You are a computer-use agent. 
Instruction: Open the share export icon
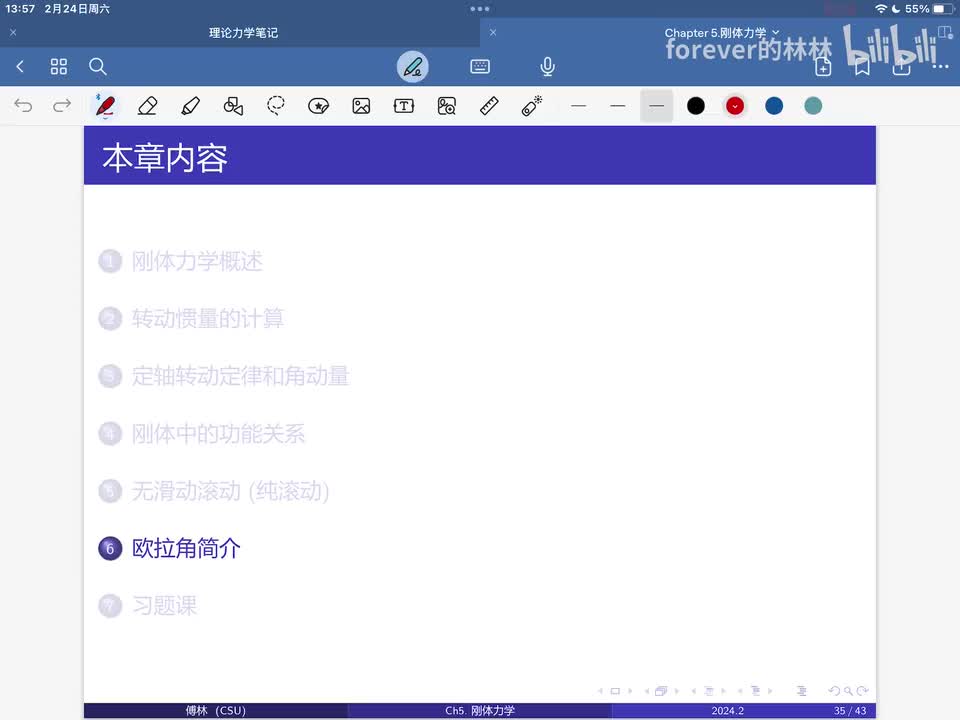tap(901, 66)
